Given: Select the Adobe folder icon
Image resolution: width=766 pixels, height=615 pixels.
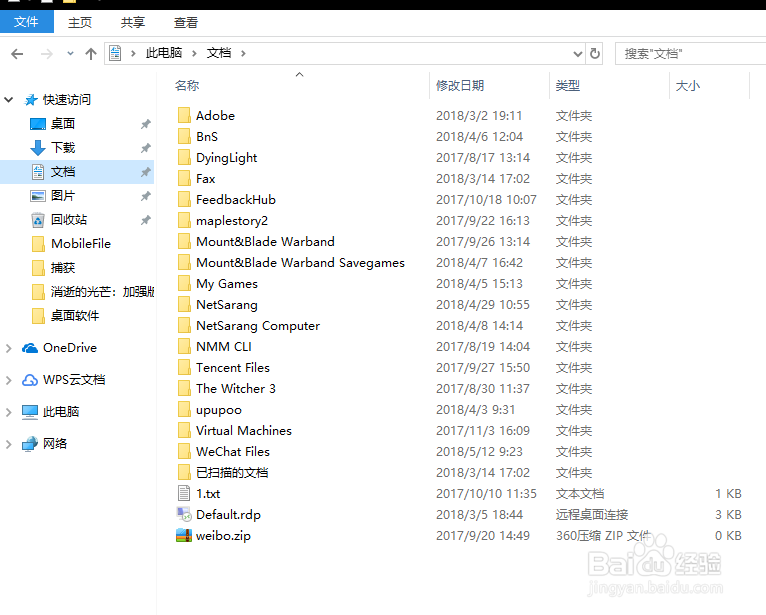Looking at the screenshot, I should pos(184,115).
